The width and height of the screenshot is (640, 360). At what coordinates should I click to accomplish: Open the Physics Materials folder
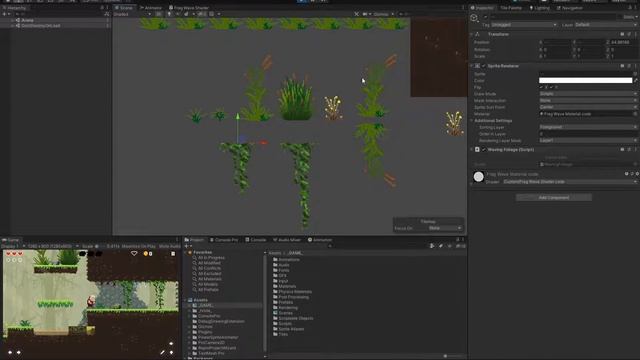[x=292, y=291]
